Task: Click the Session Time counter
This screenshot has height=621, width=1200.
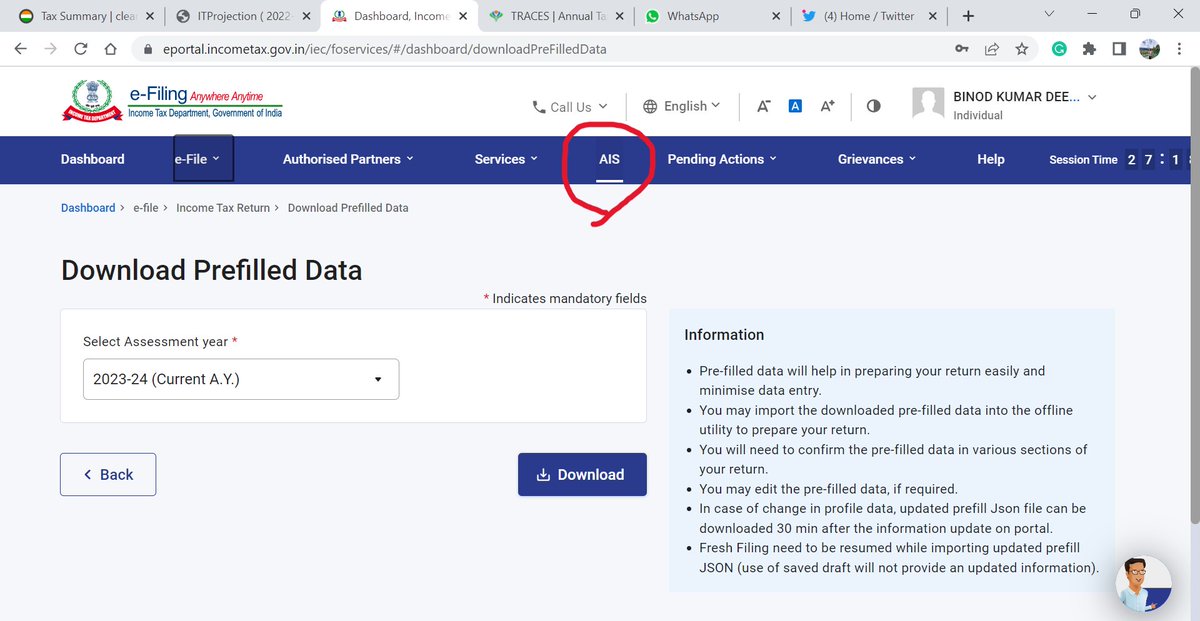Action: coord(1120,160)
